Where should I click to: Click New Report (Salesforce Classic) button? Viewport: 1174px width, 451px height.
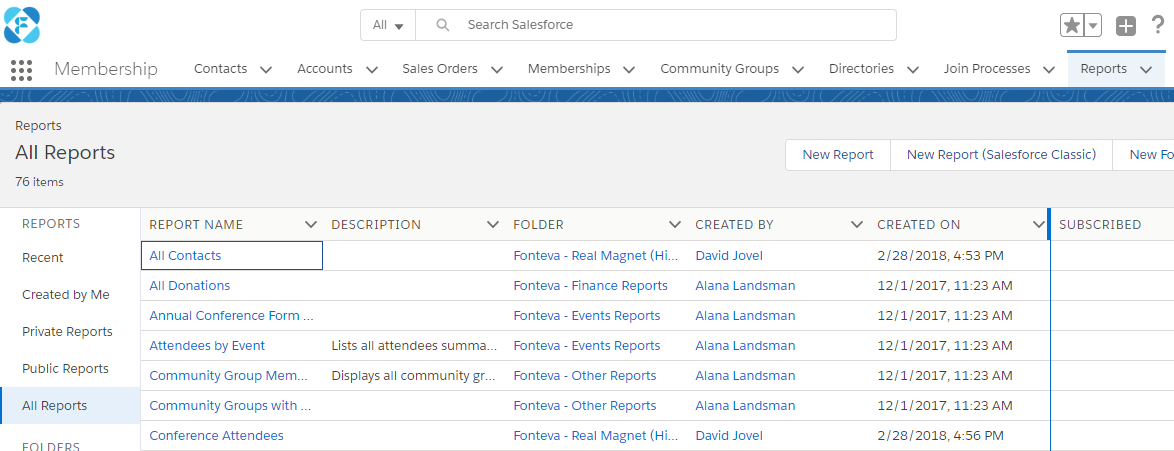[x=1001, y=155]
